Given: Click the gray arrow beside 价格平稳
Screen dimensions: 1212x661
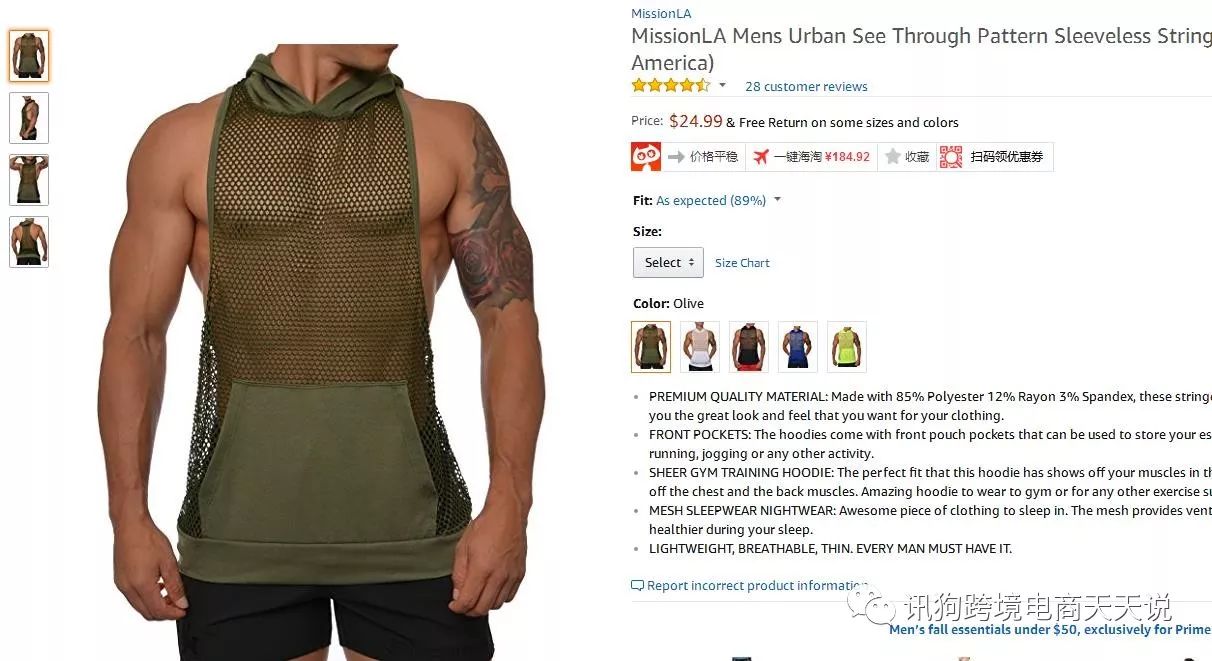Looking at the screenshot, I should tap(676, 157).
